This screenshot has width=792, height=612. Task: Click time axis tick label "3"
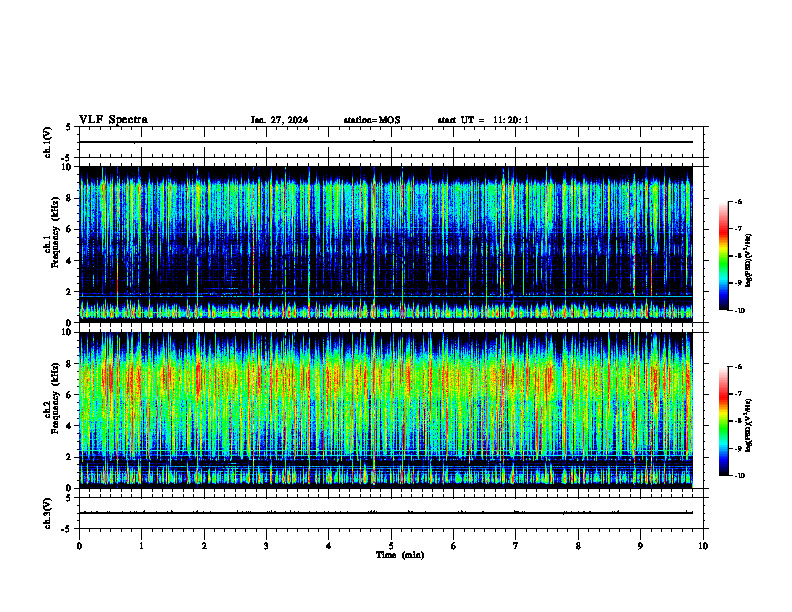266,546
